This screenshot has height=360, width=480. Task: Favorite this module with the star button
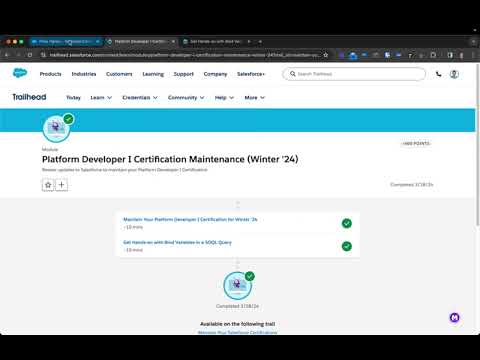pyautogui.click(x=48, y=185)
